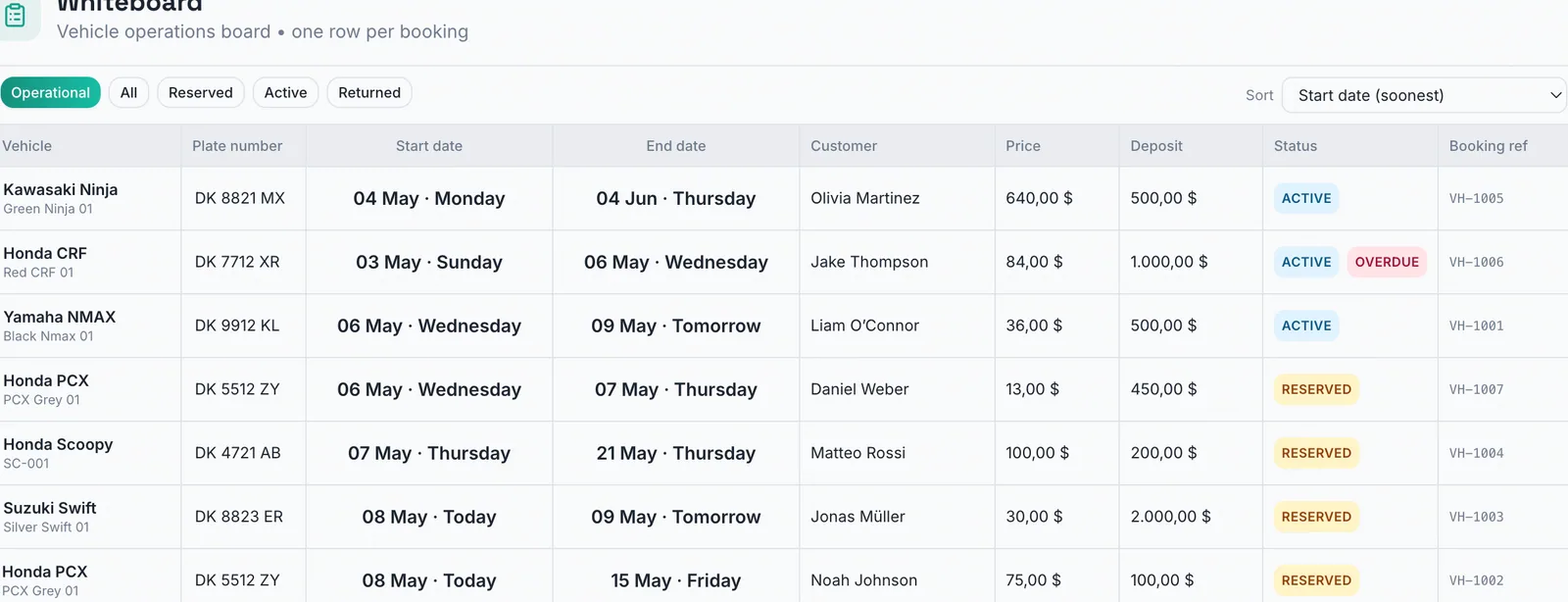
Task: Open booking ref VH-1005
Action: [x=1476, y=198]
